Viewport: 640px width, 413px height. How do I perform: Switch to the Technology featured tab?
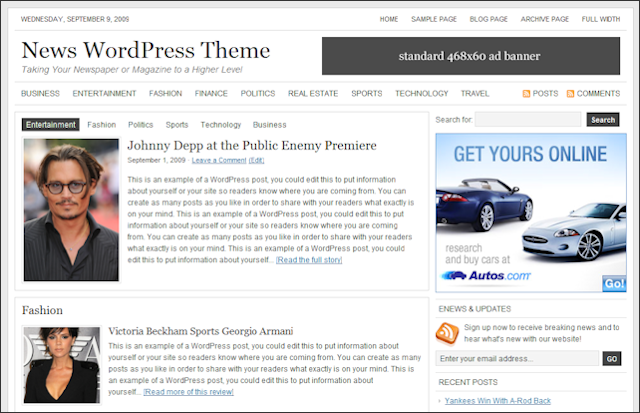(221, 124)
